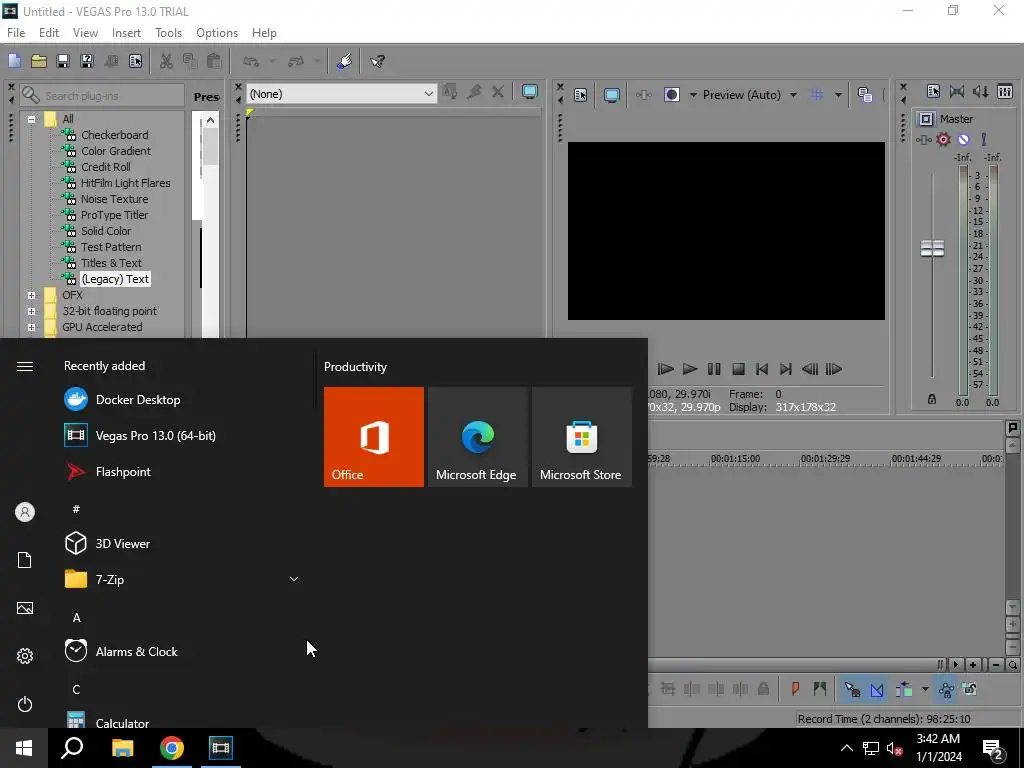This screenshot has width=1024, height=768.
Task: Click the What's This Help cursor icon
Action: click(377, 61)
